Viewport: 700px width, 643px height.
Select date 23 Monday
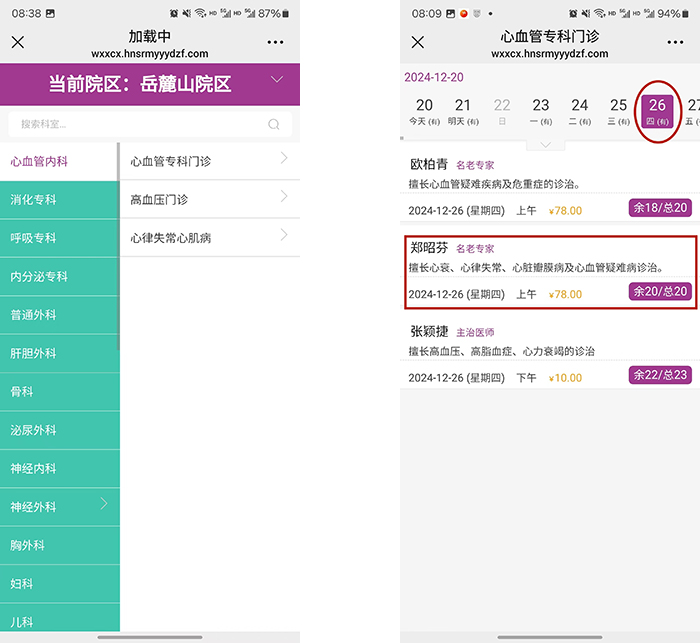coord(541,110)
